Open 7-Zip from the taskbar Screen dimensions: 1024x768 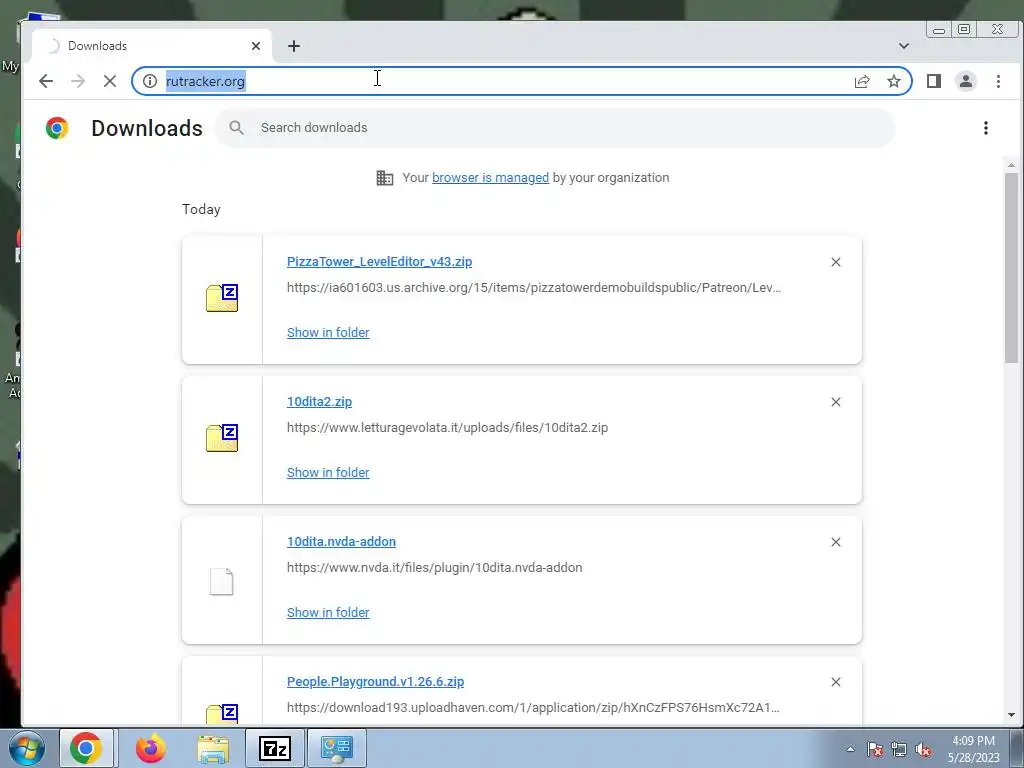tap(274, 748)
